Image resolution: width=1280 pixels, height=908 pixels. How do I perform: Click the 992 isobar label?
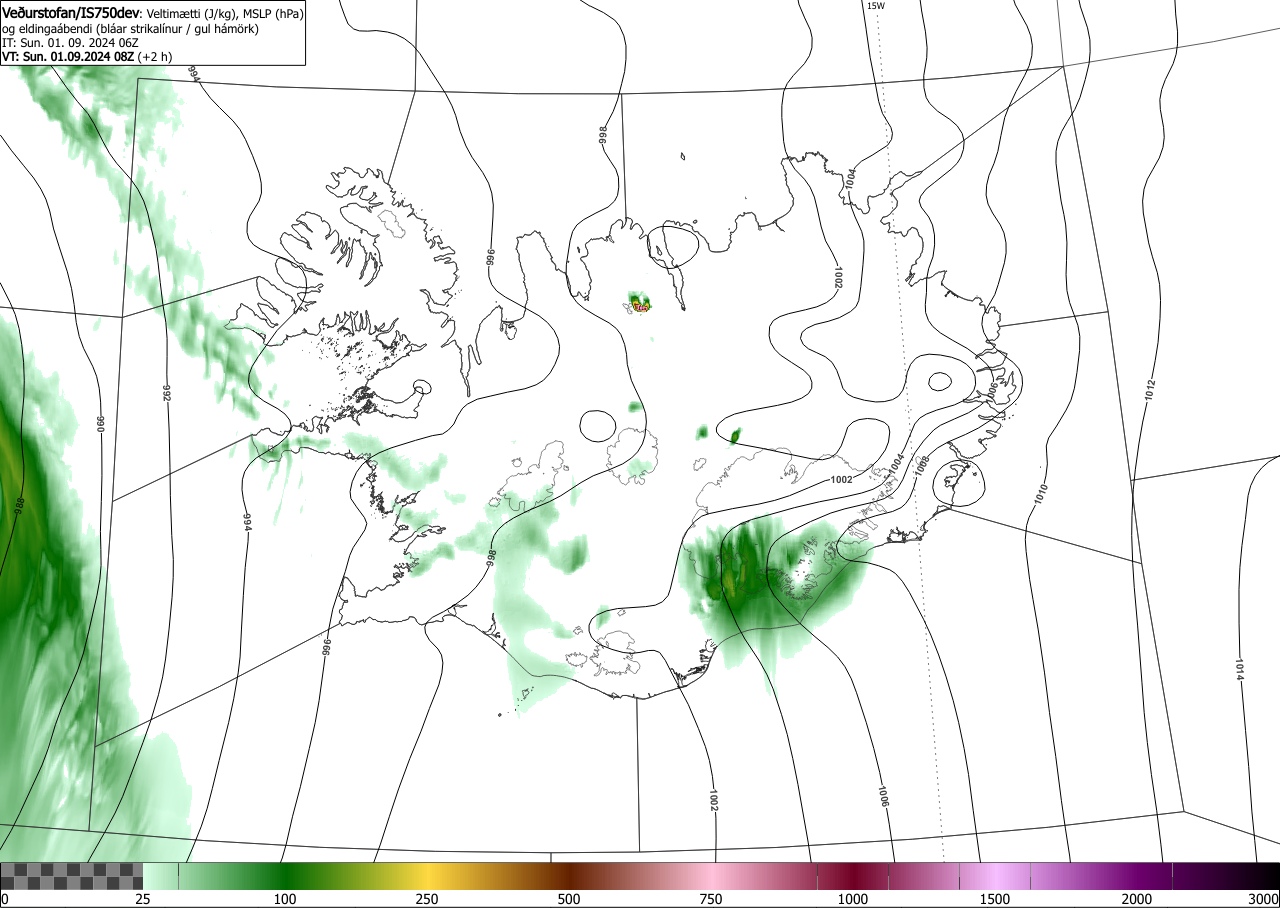click(168, 393)
